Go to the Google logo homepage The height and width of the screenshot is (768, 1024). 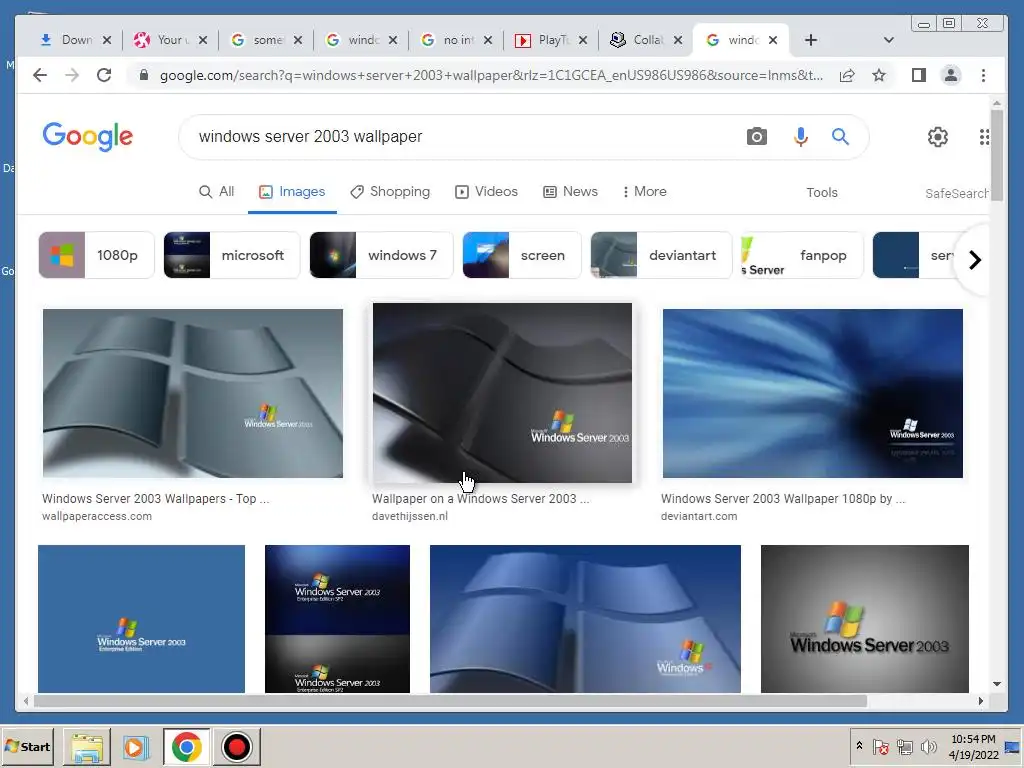click(88, 136)
